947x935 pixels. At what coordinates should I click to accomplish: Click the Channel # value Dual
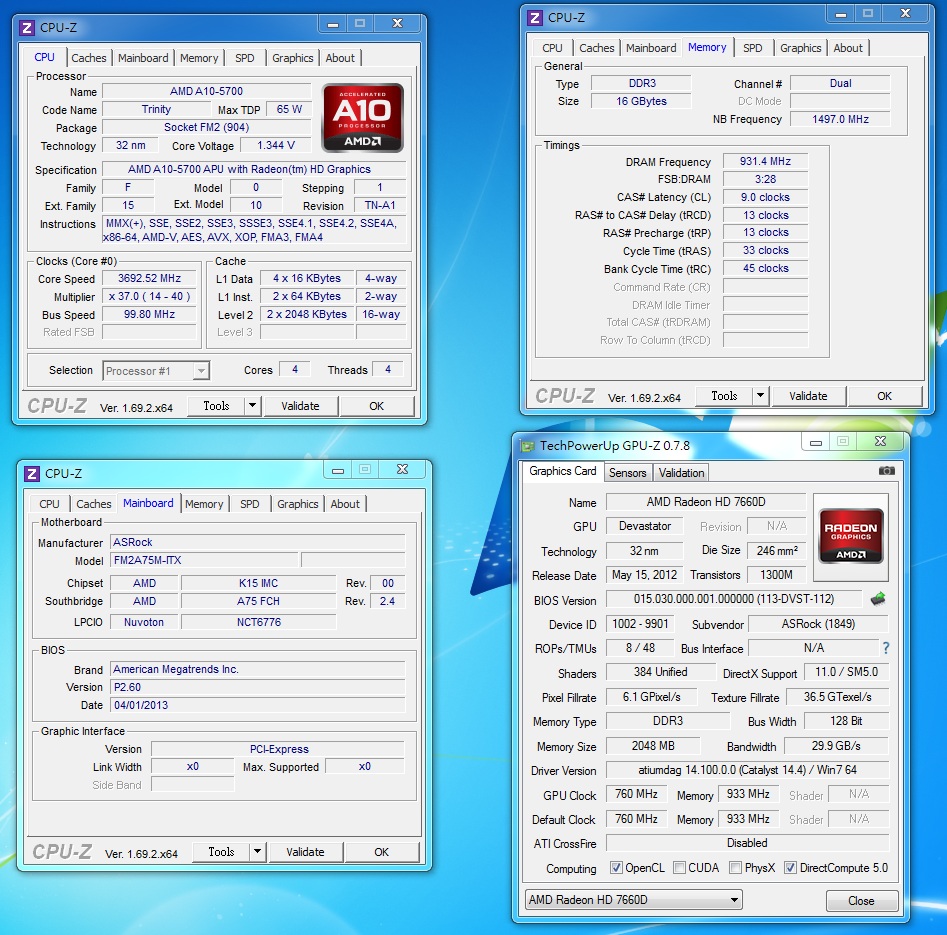click(840, 83)
